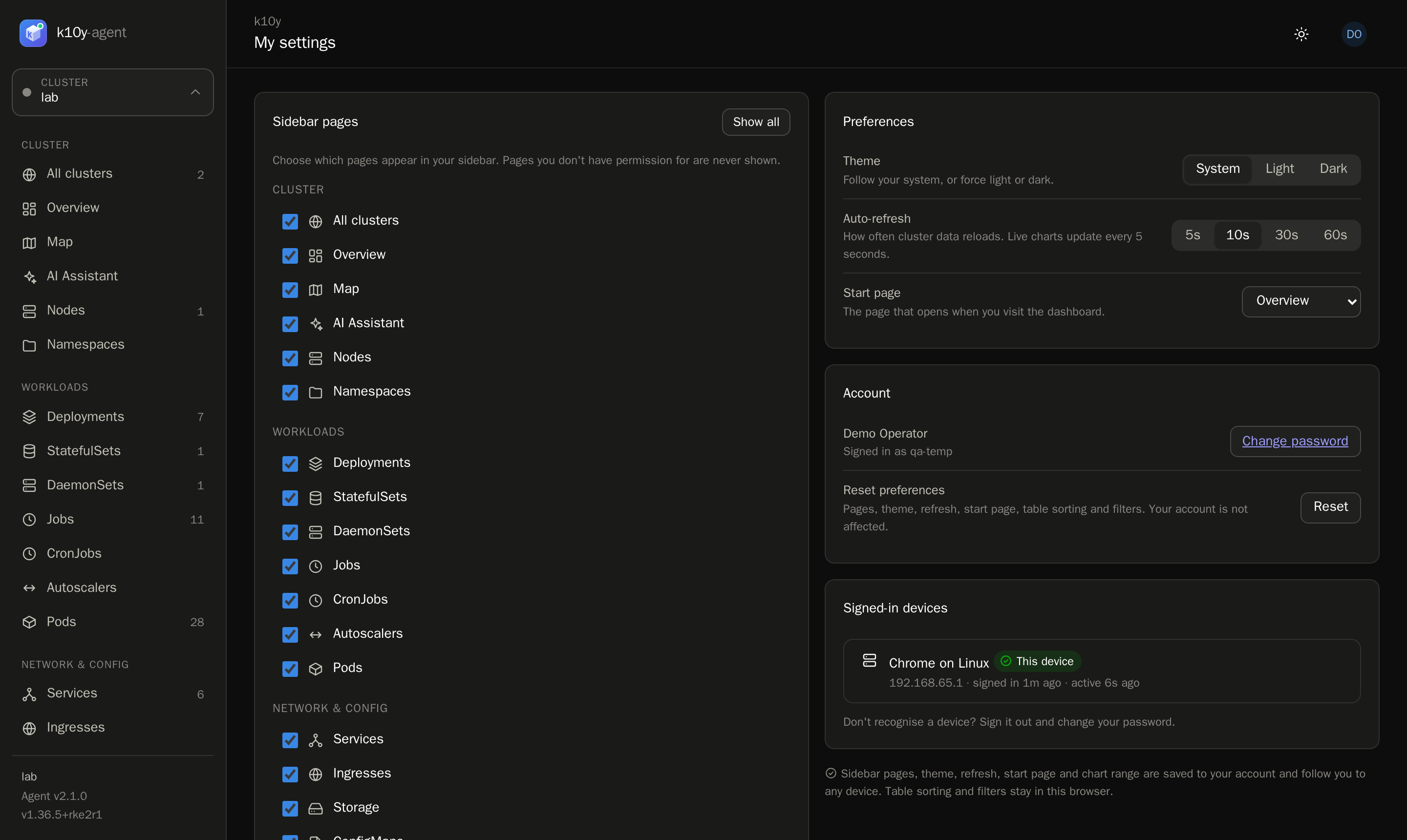Image resolution: width=1407 pixels, height=840 pixels.
Task: Uncheck the All clusters sidebar page checkbox
Action: 290,221
